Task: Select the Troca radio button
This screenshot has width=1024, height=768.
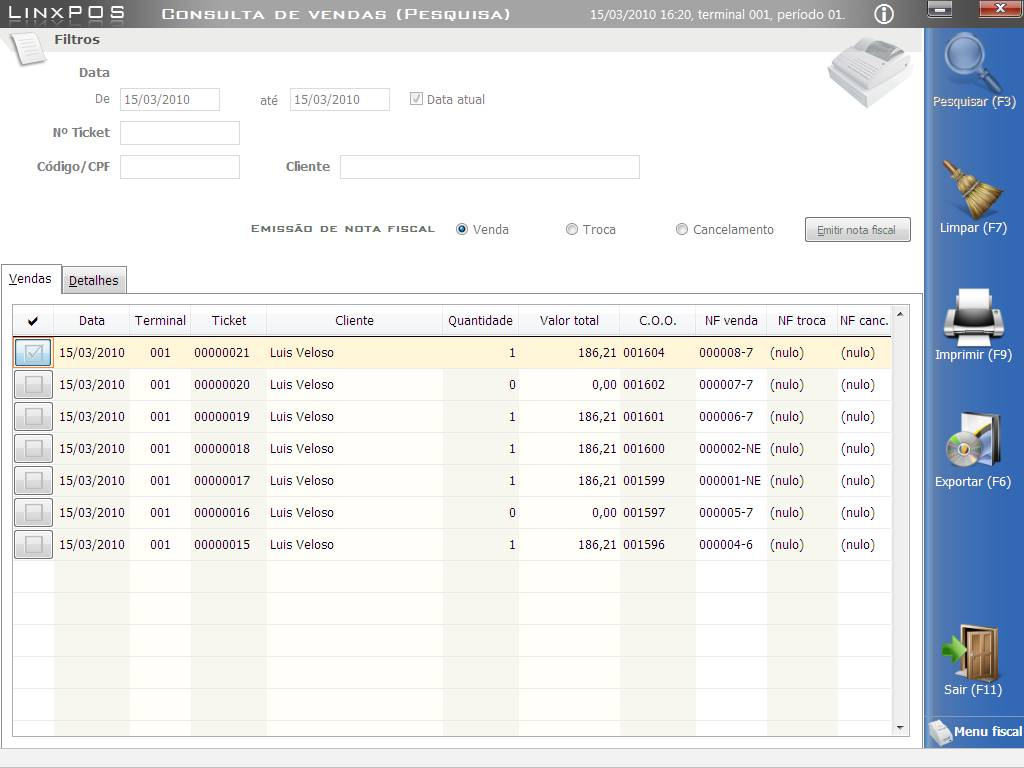Action: pyautogui.click(x=572, y=229)
